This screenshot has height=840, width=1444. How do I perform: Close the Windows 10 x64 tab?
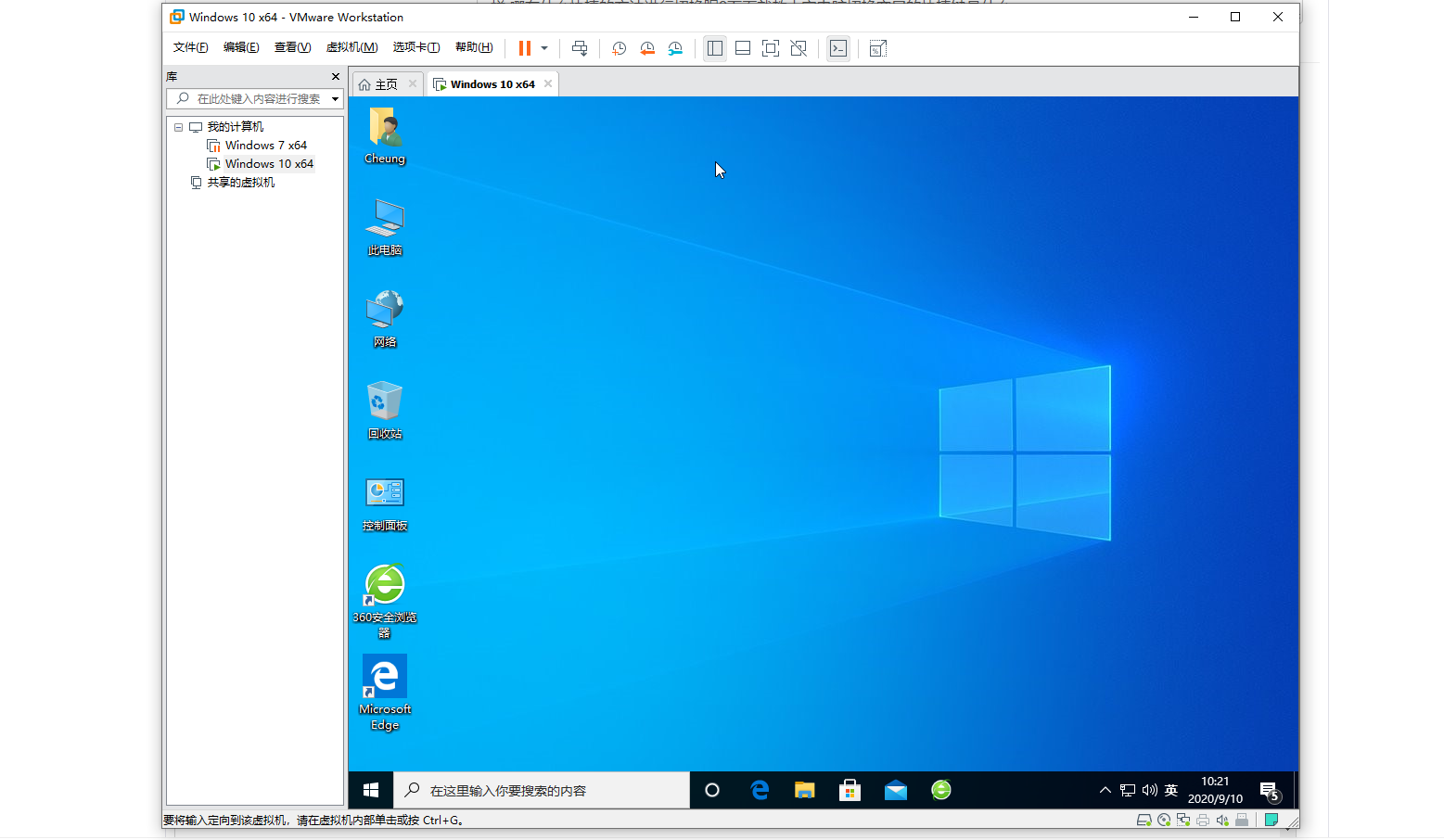[548, 83]
